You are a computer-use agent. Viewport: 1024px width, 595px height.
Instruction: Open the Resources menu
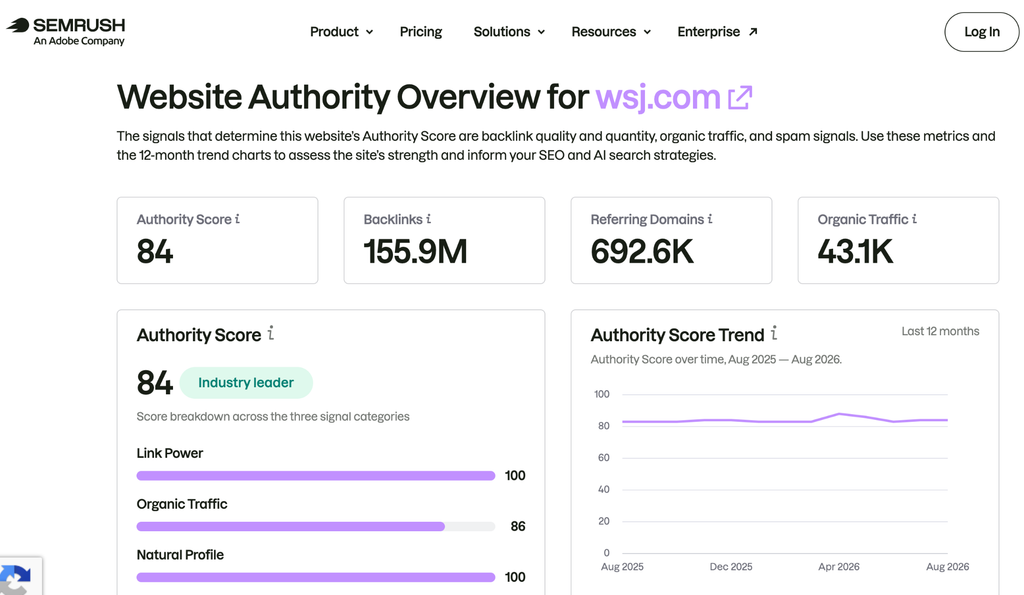click(611, 31)
